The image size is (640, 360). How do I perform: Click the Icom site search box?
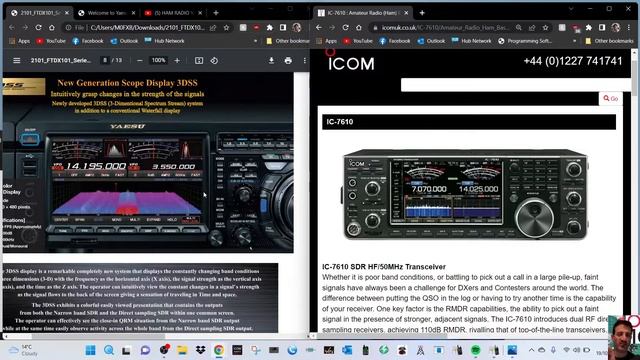[516, 85]
